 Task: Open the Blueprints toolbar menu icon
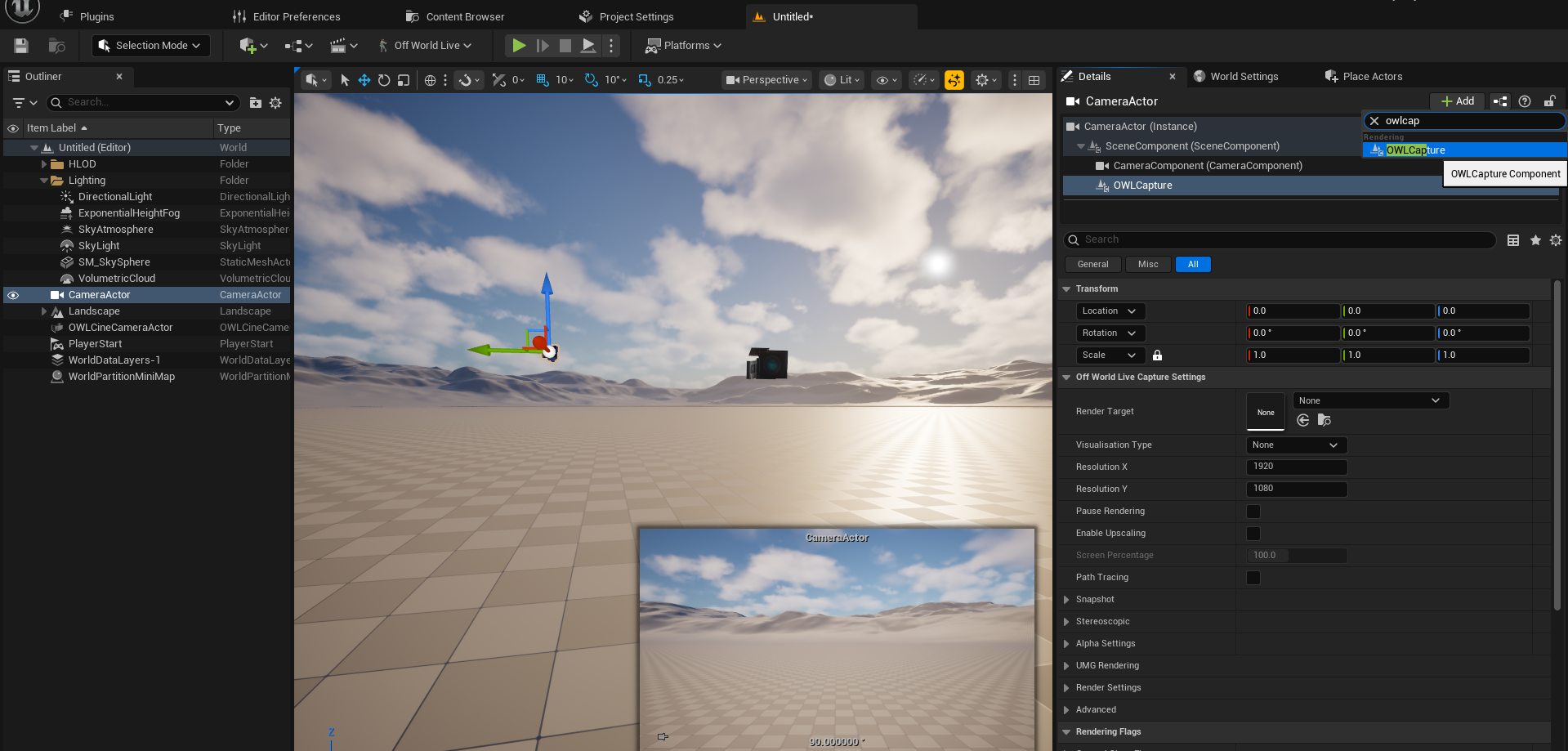click(x=298, y=46)
